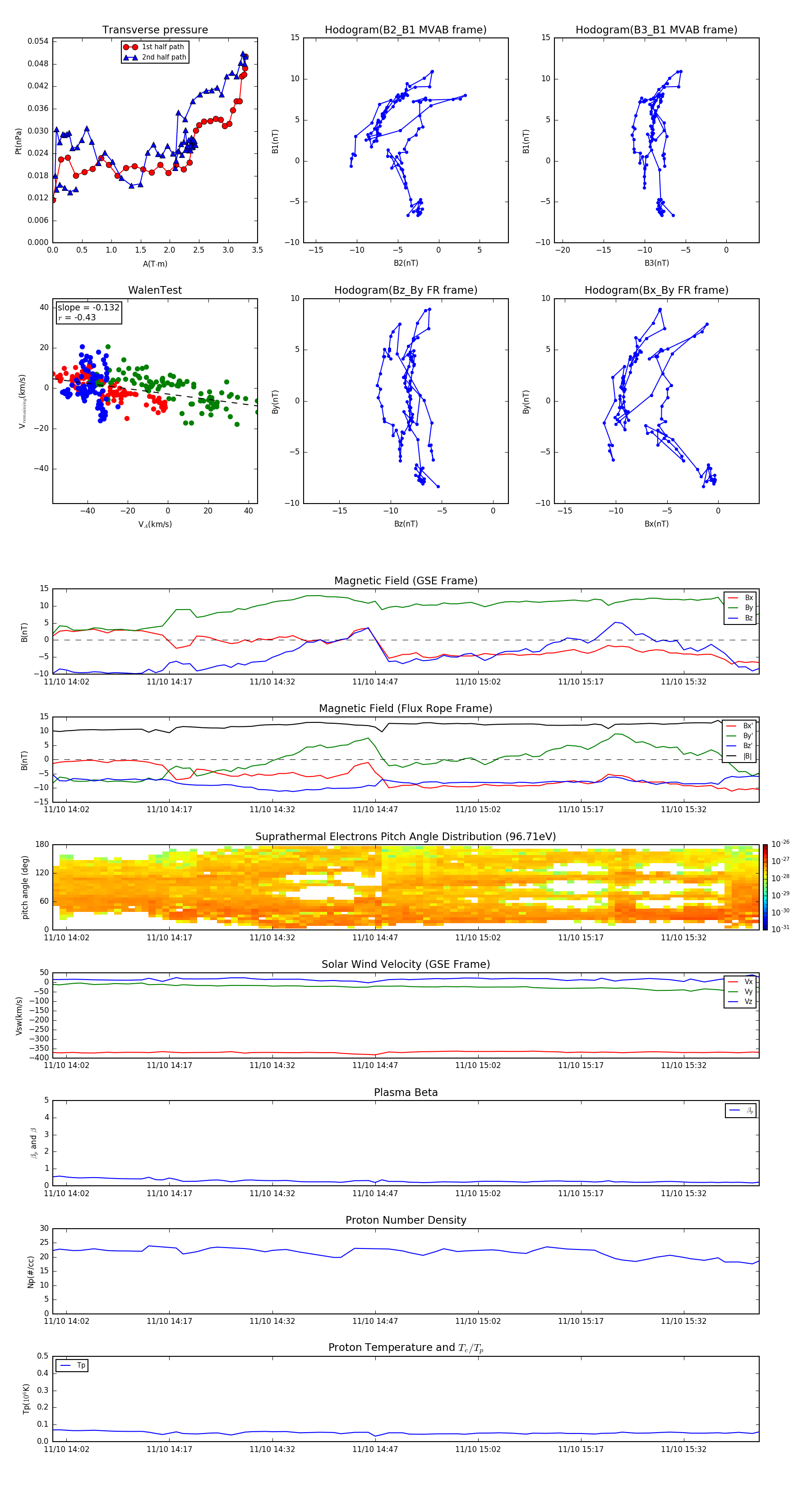Click "11/10 15:32" tick under Proton Temperature panel
This screenshot has width=812, height=1489.
pos(684,1450)
